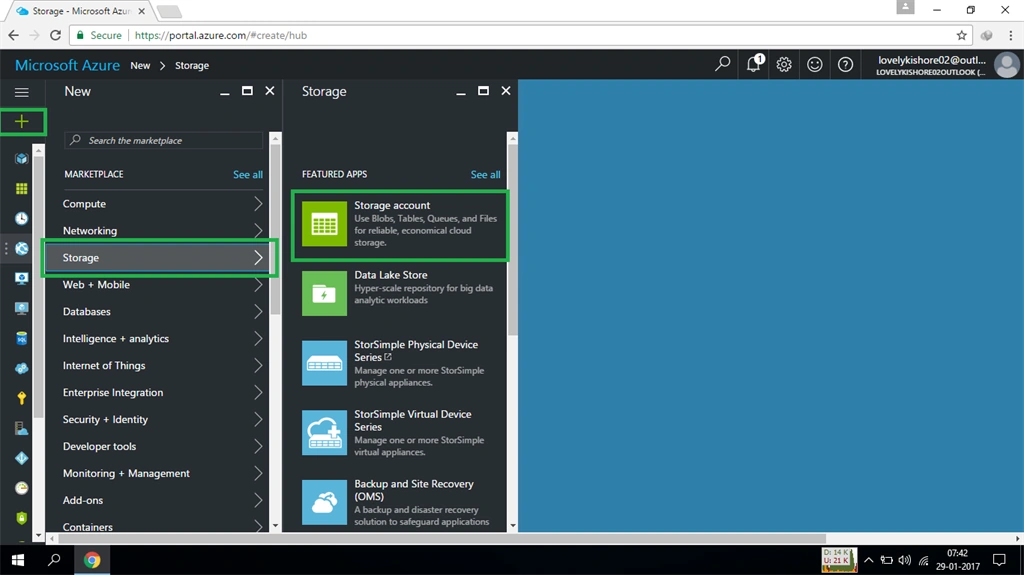Screen dimensions: 1024x575
Task: Expand the Databases category chevron
Action: point(258,312)
